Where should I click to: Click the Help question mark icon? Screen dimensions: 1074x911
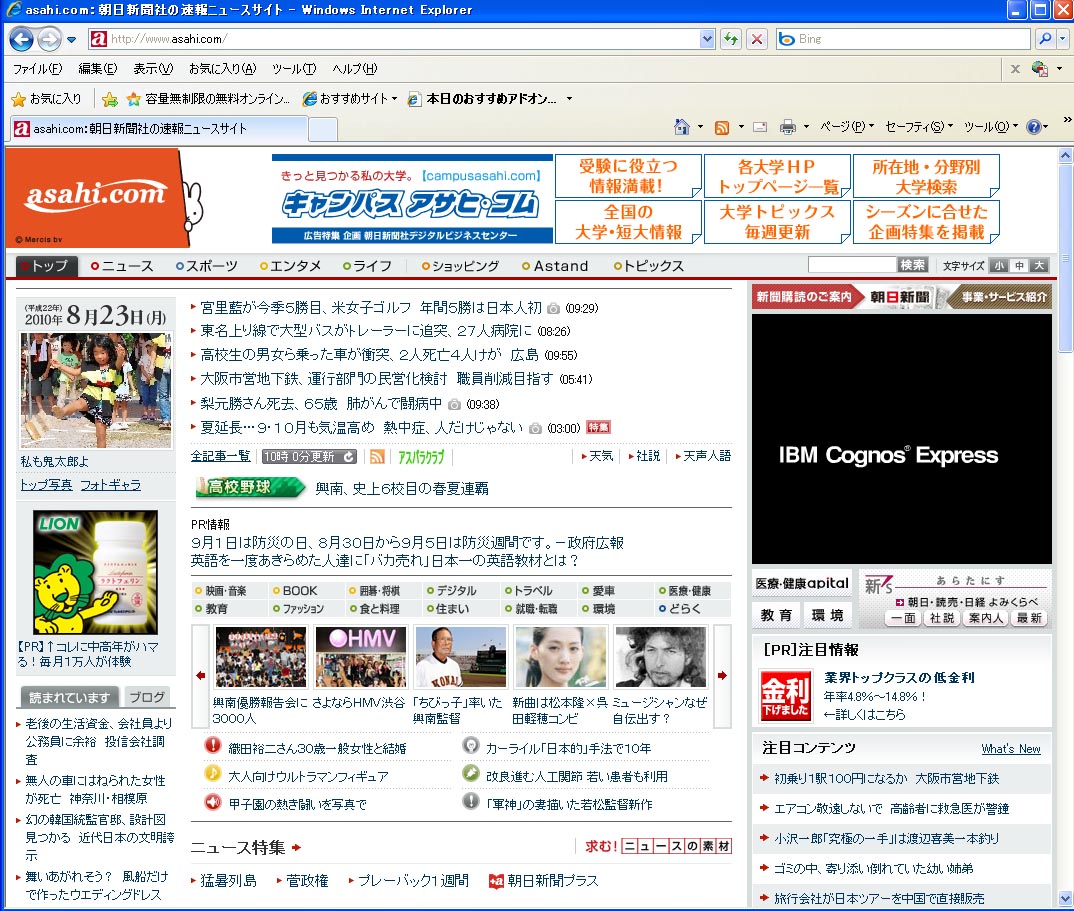[x=1034, y=127]
